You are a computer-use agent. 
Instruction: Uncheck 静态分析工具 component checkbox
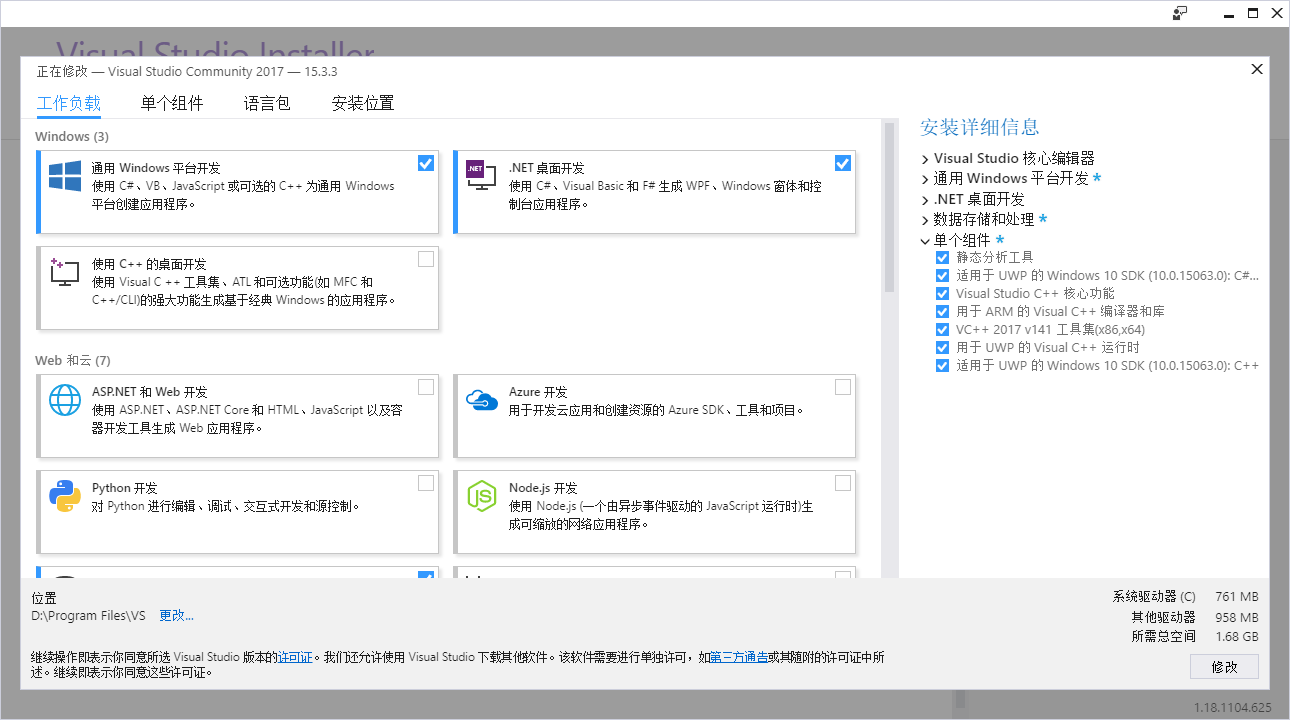point(942,257)
